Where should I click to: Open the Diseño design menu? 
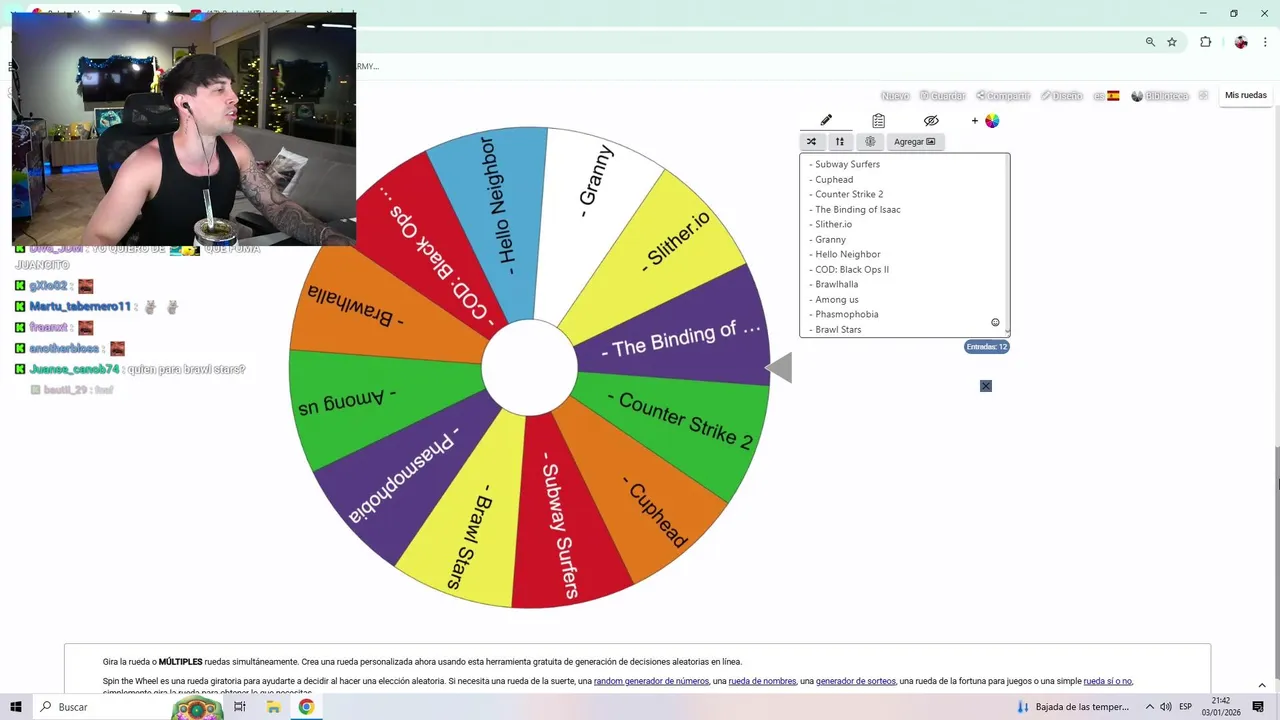1061,96
